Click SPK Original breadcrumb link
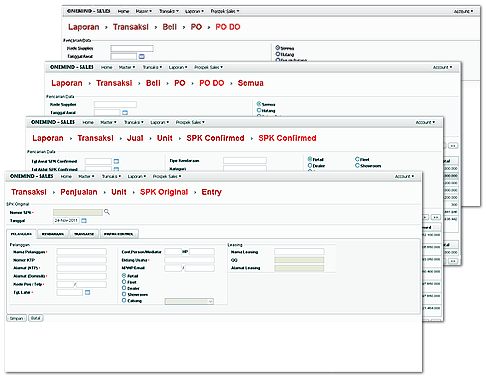This screenshot has height=379, width=486. click(164, 192)
